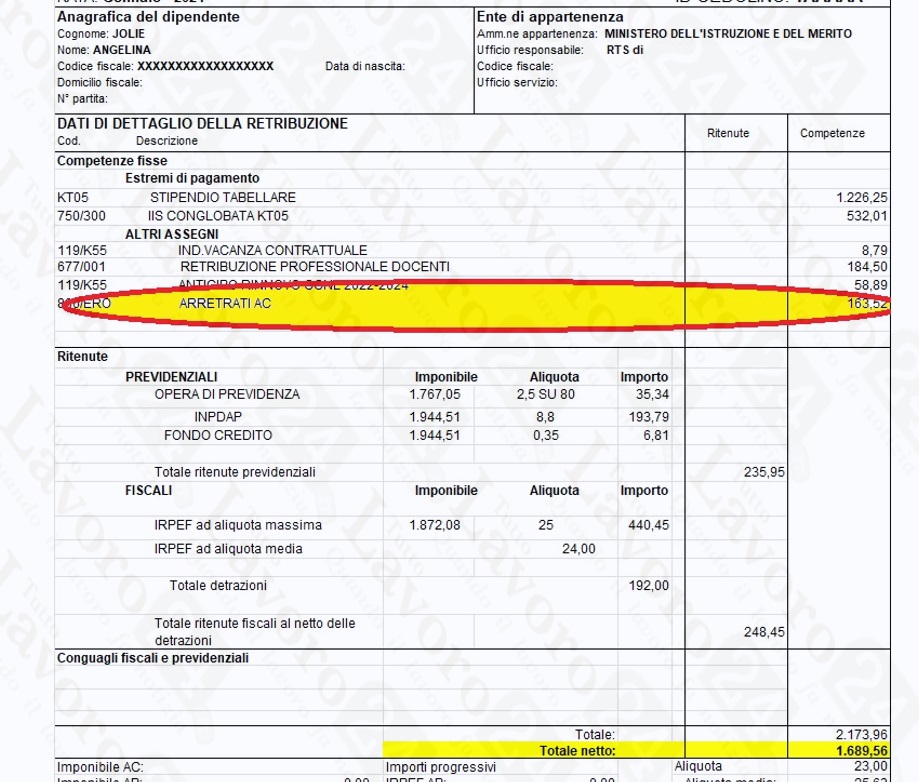Screen dimensions: 919x782
Task: Select the surname value JOLIE
Action: point(128,33)
